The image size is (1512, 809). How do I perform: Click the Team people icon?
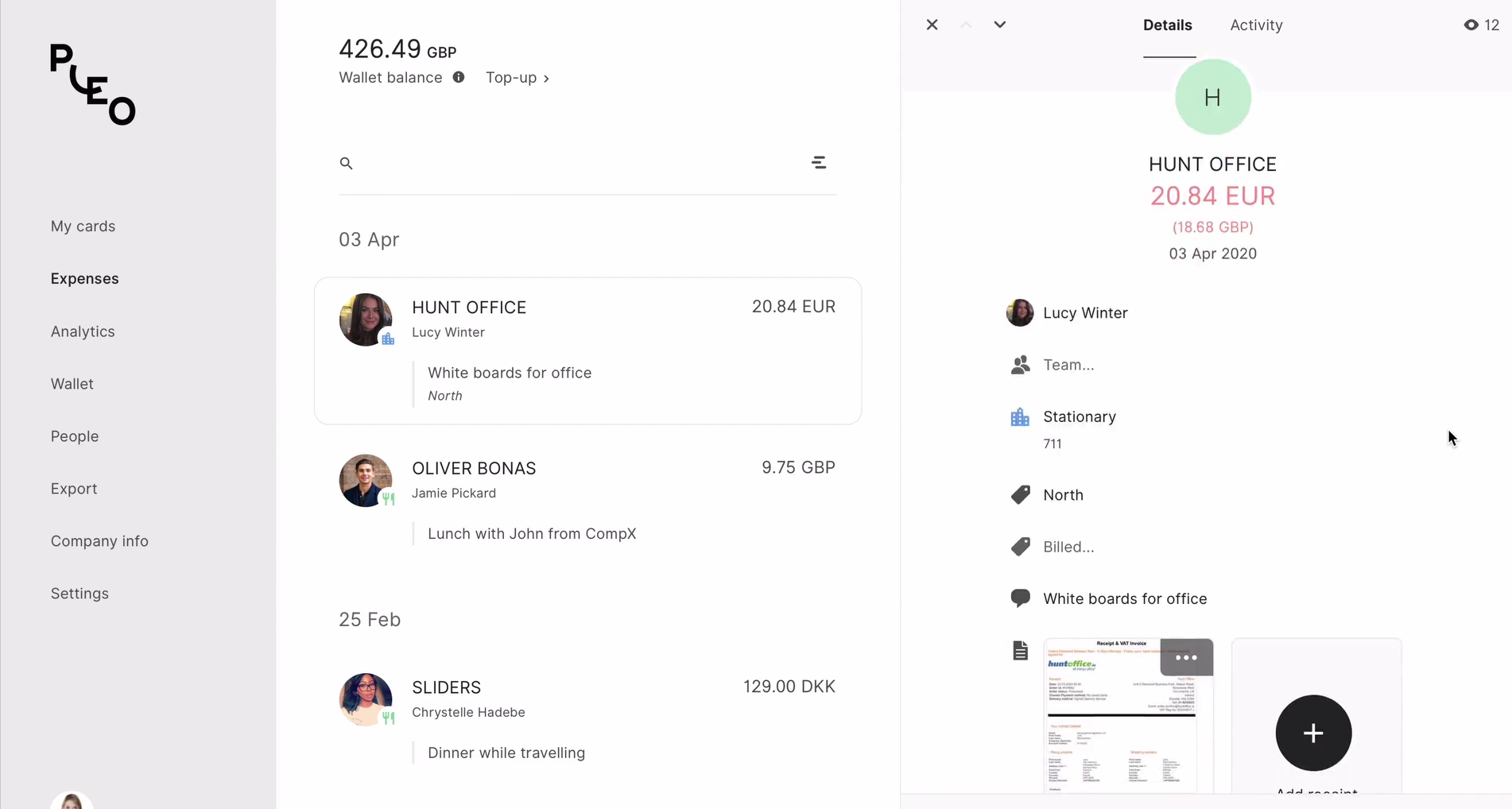tap(1020, 365)
